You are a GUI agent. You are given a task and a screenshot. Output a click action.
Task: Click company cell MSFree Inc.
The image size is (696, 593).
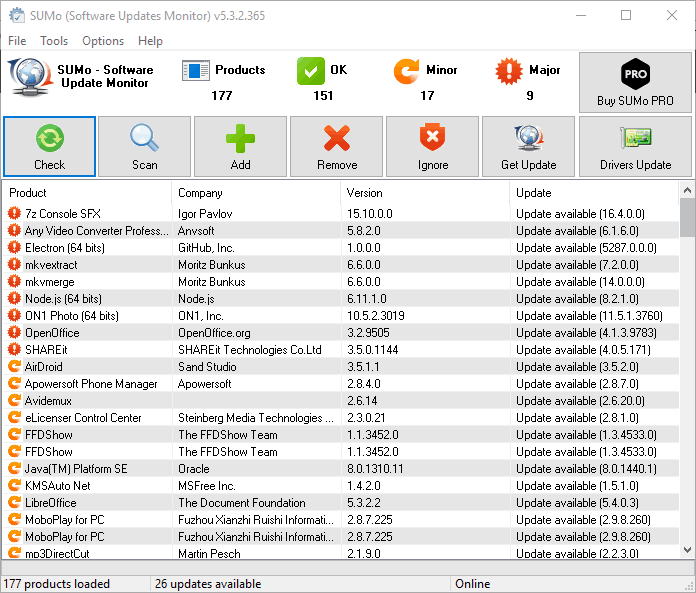point(206,485)
